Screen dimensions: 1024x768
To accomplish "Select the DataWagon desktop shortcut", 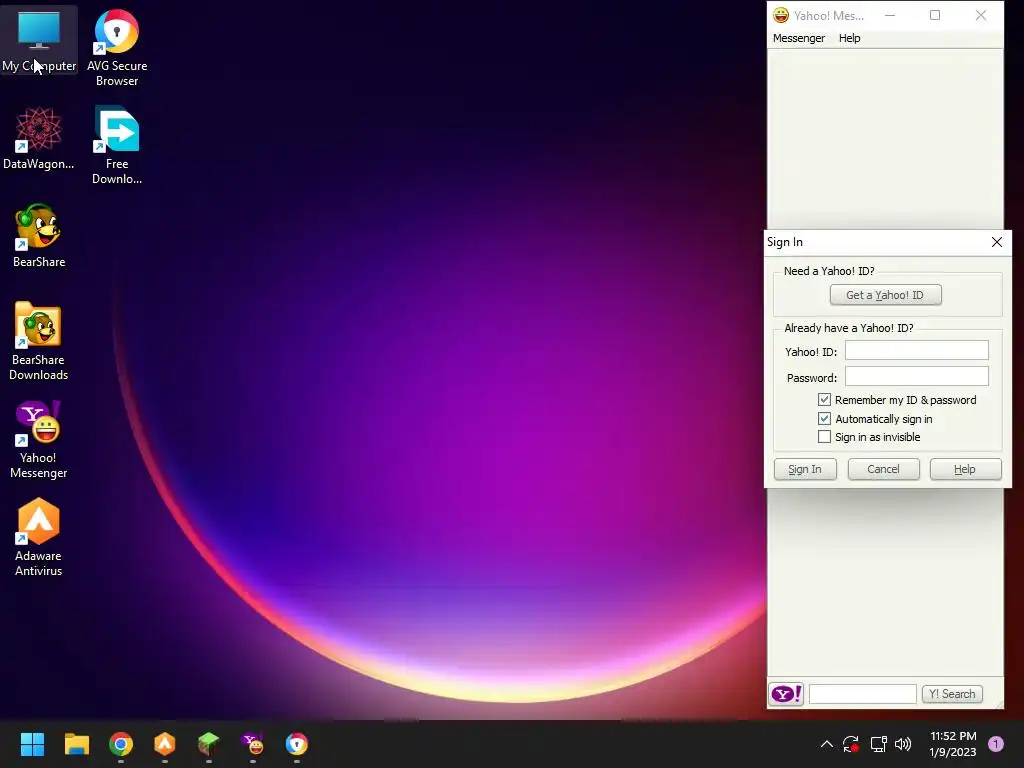I will (x=39, y=138).
